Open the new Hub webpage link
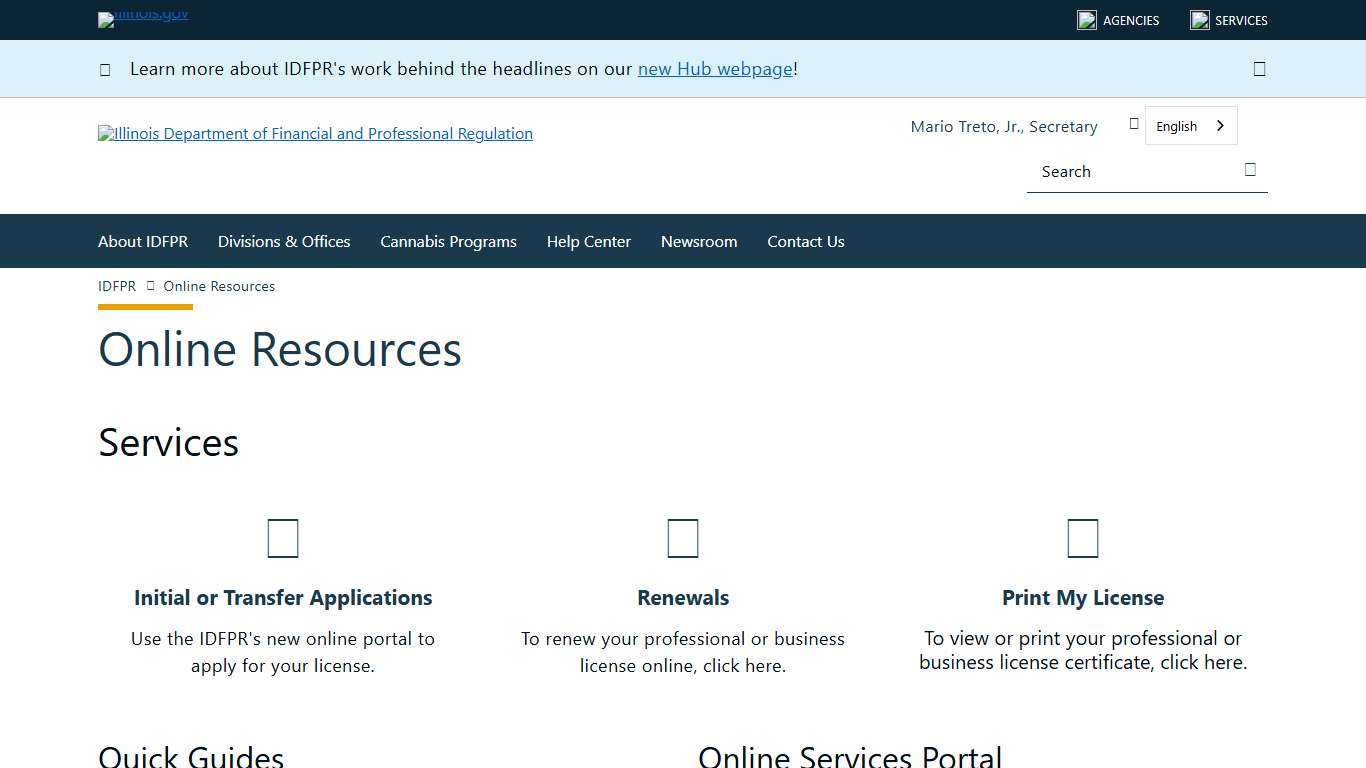The width and height of the screenshot is (1366, 768). (x=714, y=68)
